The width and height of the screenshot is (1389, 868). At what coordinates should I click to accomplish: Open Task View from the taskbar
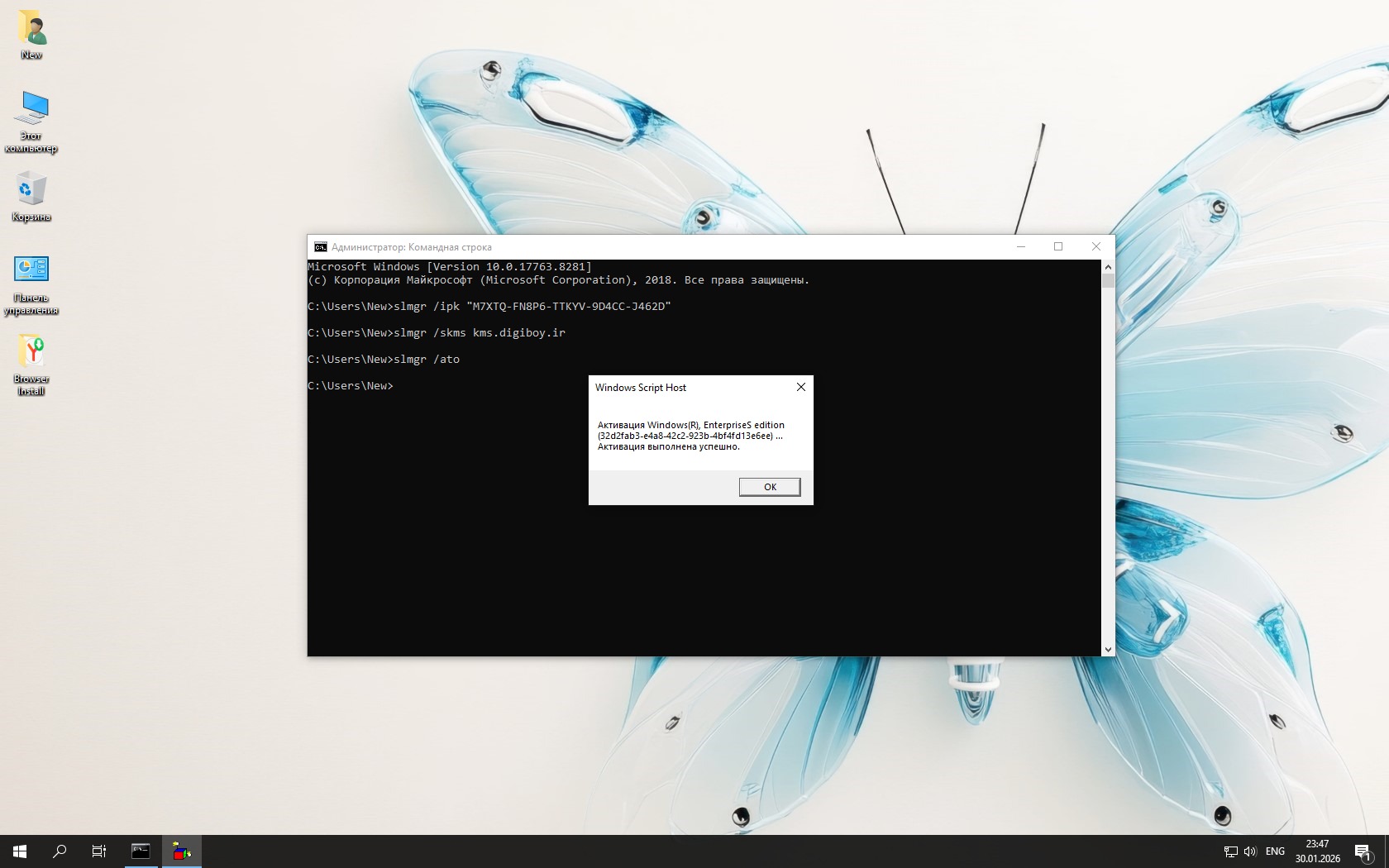pyautogui.click(x=99, y=851)
